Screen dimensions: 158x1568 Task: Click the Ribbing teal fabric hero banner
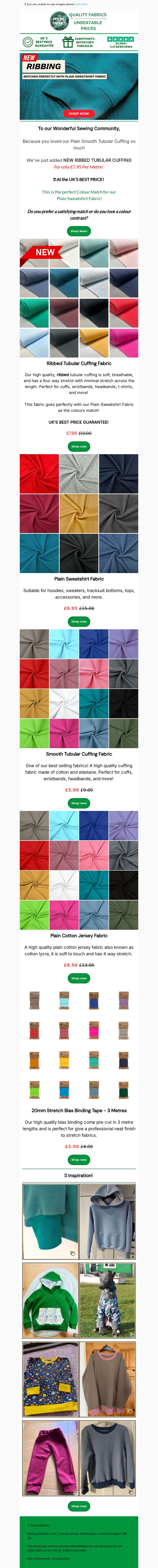(x=79, y=86)
